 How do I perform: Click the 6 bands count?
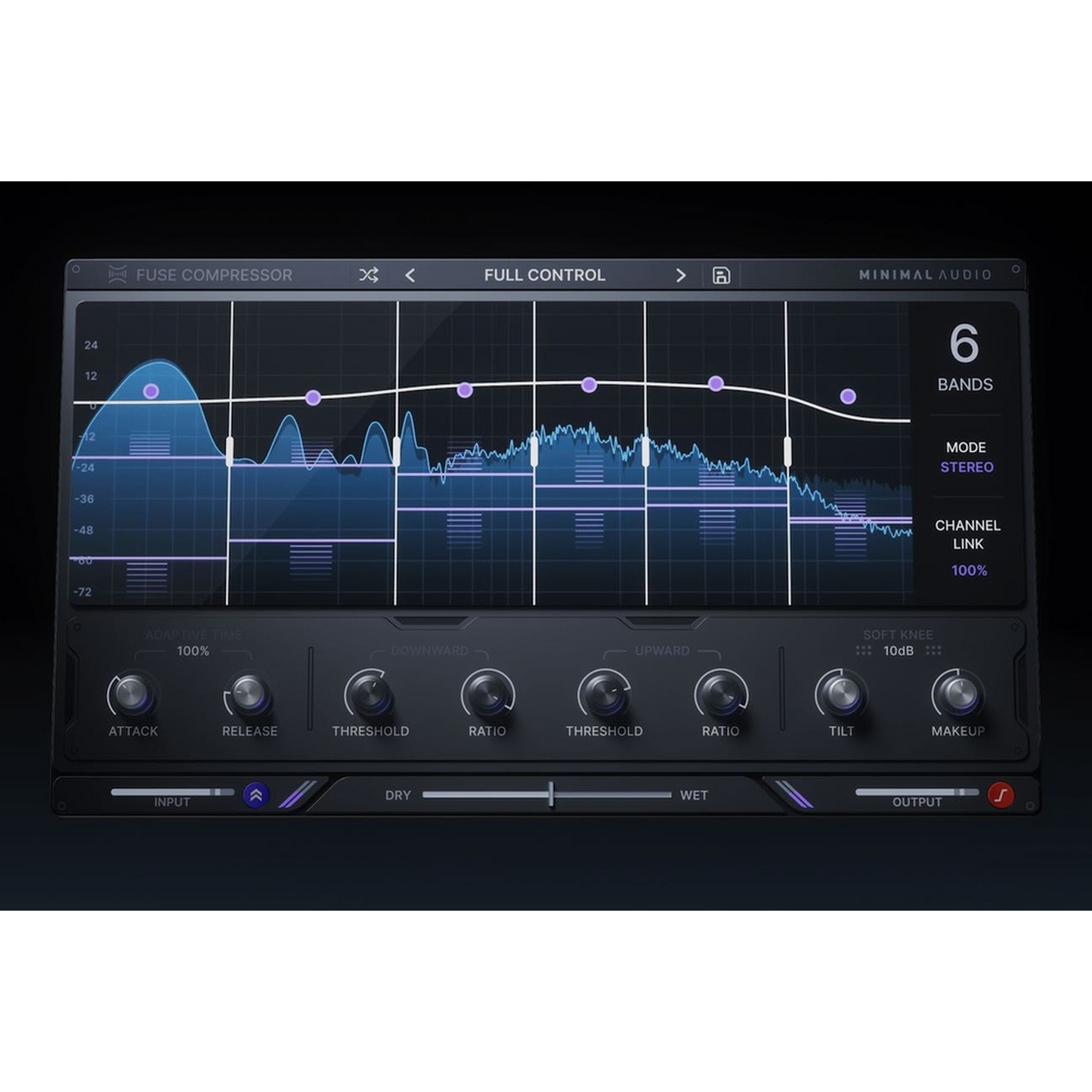point(964,345)
